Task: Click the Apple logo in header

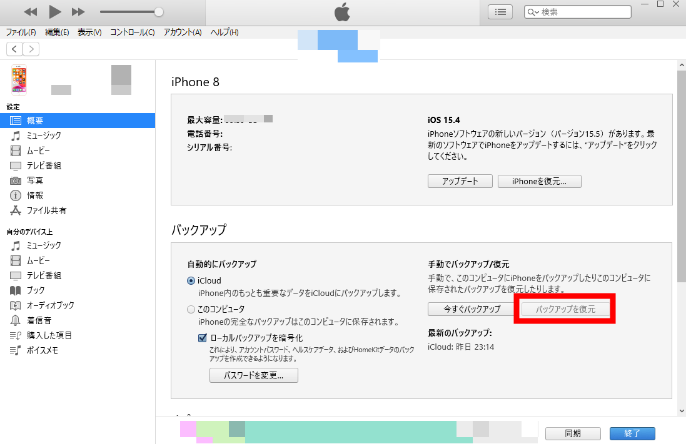Action: click(x=342, y=12)
